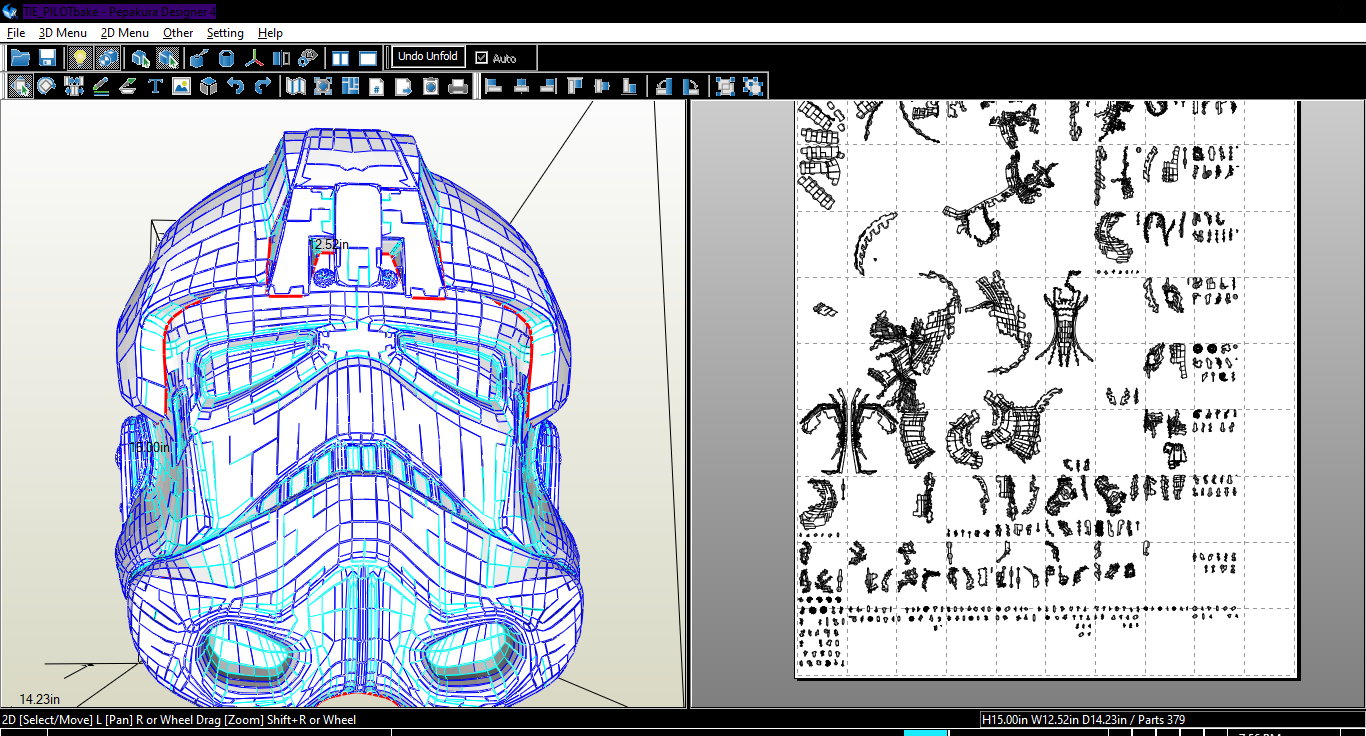Screen dimensions: 1366x736
Task: Click the page number icon with hash
Action: click(377, 86)
